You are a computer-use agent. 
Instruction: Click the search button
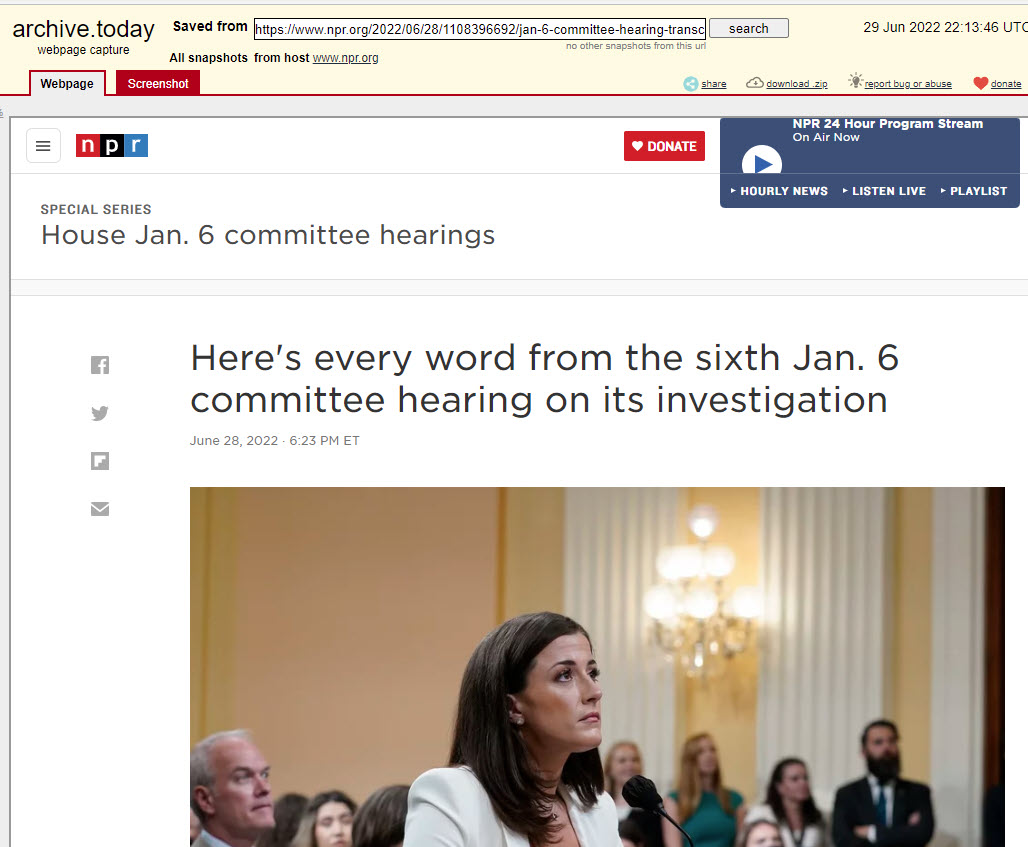(x=749, y=28)
